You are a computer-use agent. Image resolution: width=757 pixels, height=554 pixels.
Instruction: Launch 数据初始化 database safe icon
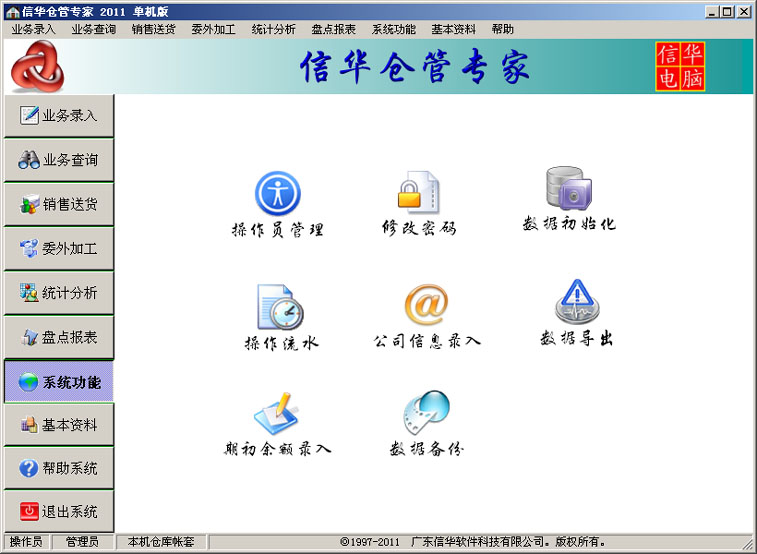tap(569, 188)
